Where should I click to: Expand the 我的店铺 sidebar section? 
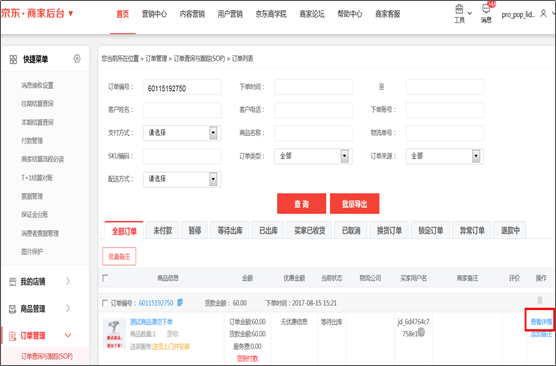point(68,281)
